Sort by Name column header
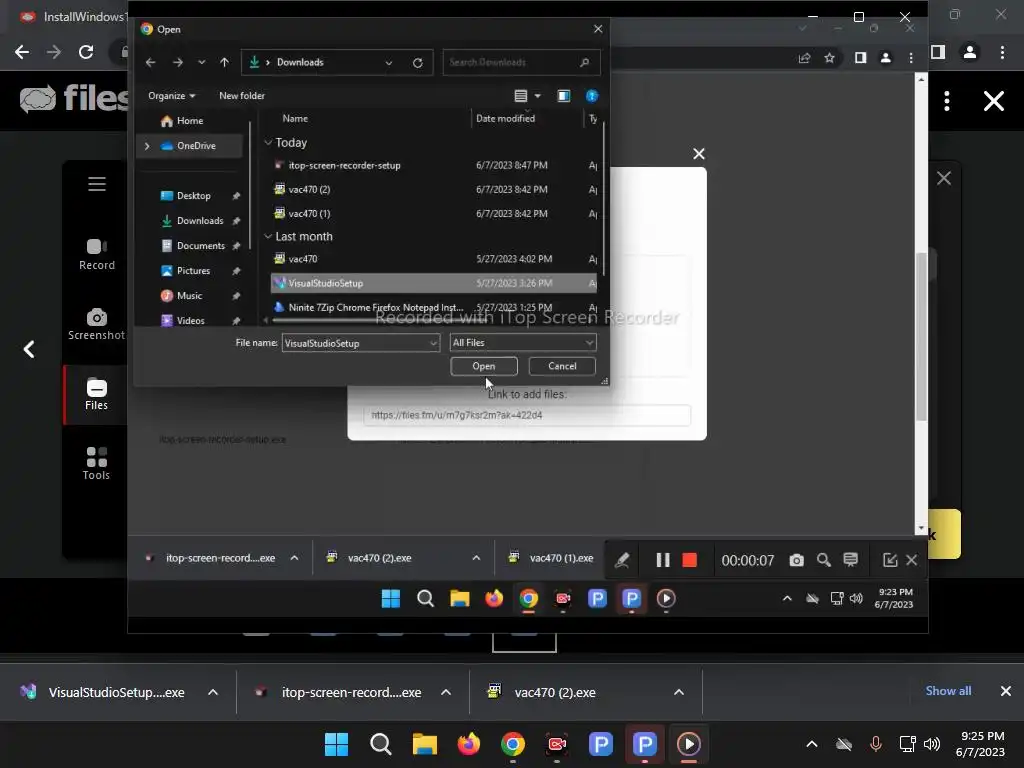 pos(295,118)
